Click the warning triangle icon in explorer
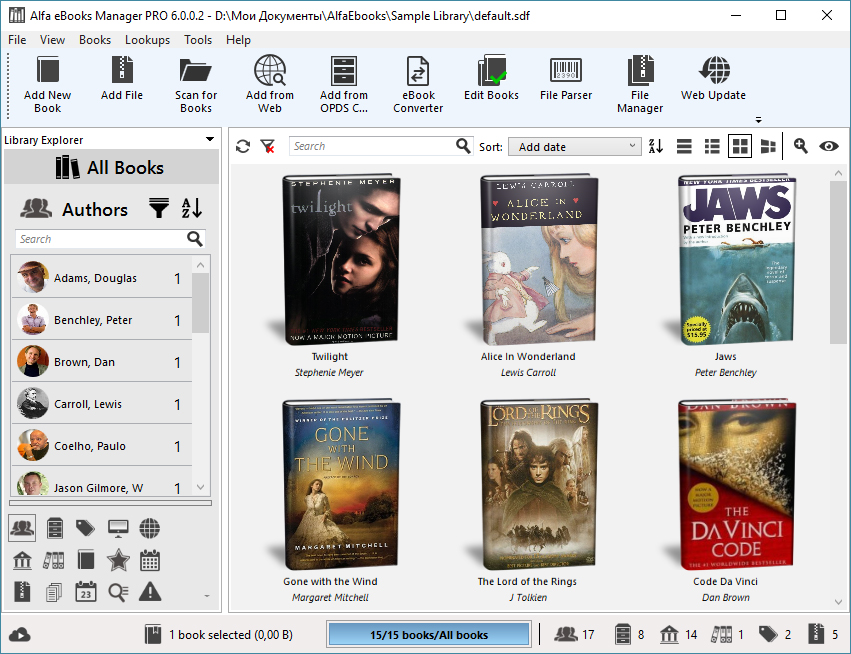The image size is (851, 654). tap(150, 592)
